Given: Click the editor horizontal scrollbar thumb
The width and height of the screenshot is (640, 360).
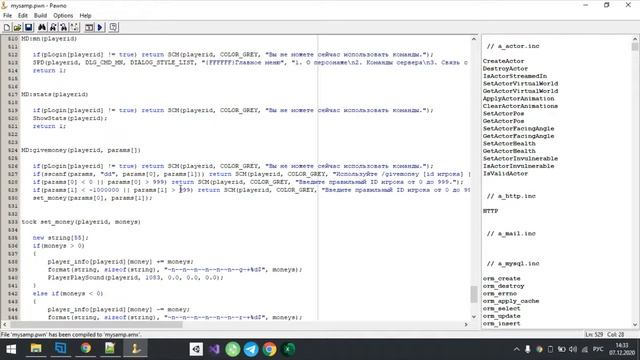Looking at the screenshot, I should point(96,324).
